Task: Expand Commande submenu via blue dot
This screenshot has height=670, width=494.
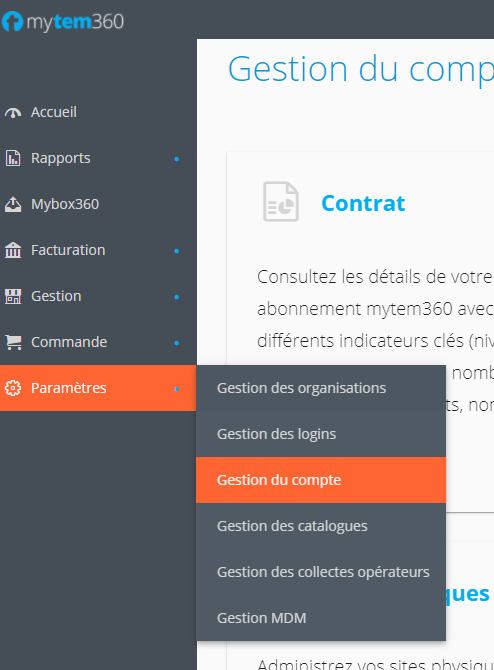Action: tap(176, 343)
